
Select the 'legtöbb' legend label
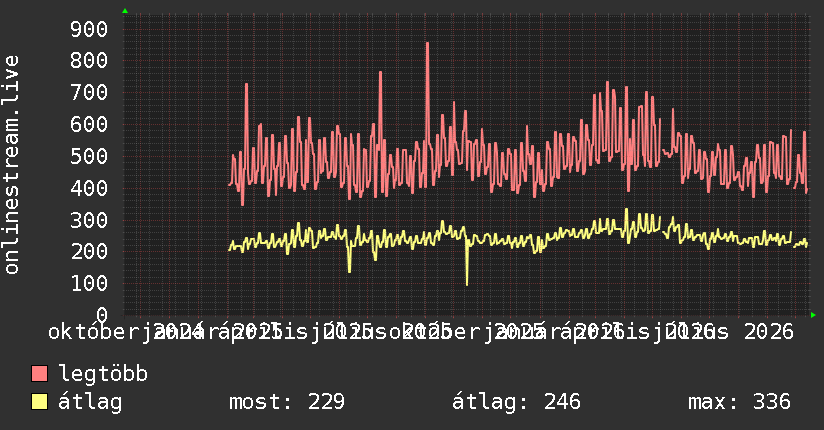(103, 374)
